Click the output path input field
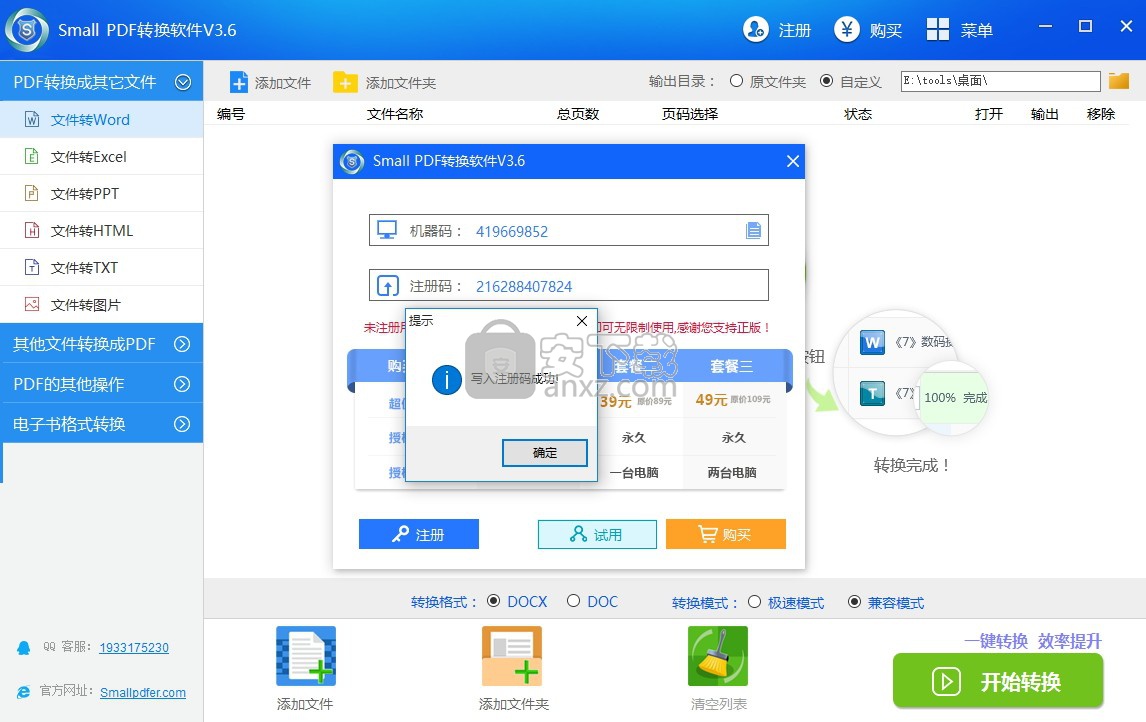 point(1001,80)
